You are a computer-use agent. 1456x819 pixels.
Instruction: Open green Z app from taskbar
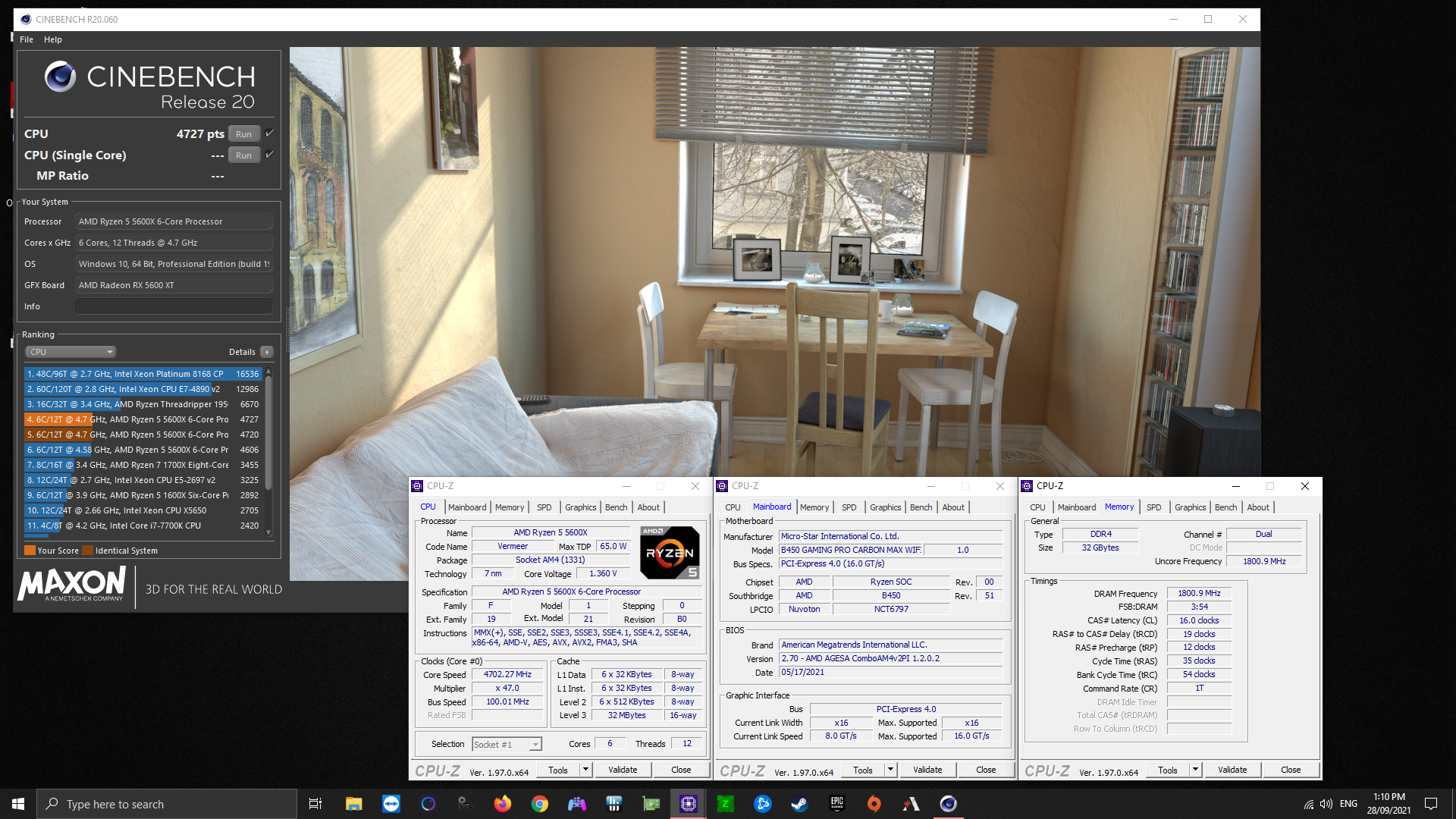coord(726,804)
